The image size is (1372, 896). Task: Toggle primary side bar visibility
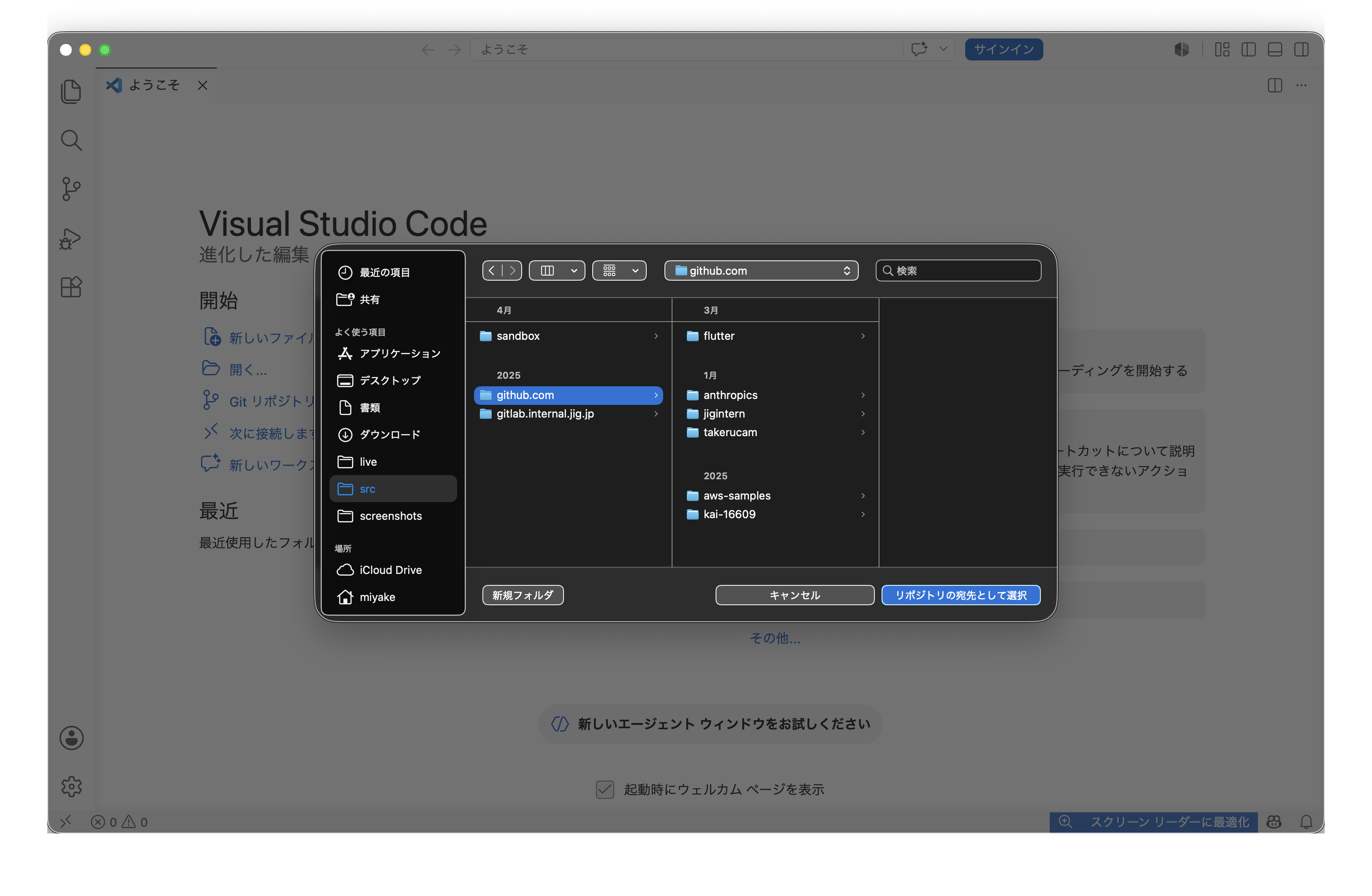(1249, 49)
